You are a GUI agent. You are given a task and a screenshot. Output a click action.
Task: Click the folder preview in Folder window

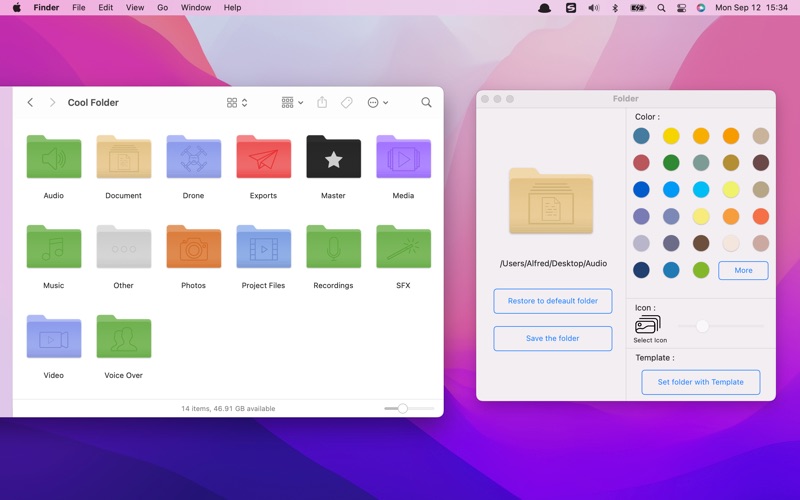[551, 201]
